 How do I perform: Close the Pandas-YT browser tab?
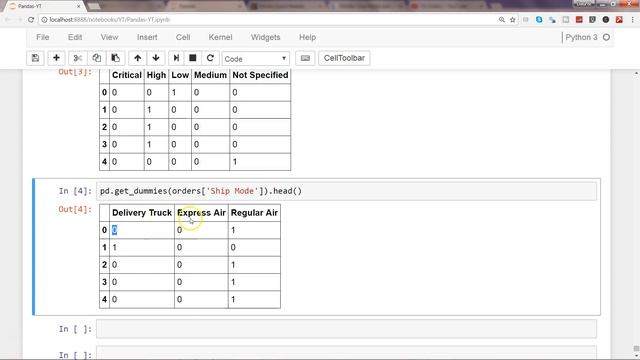[x=79, y=6]
